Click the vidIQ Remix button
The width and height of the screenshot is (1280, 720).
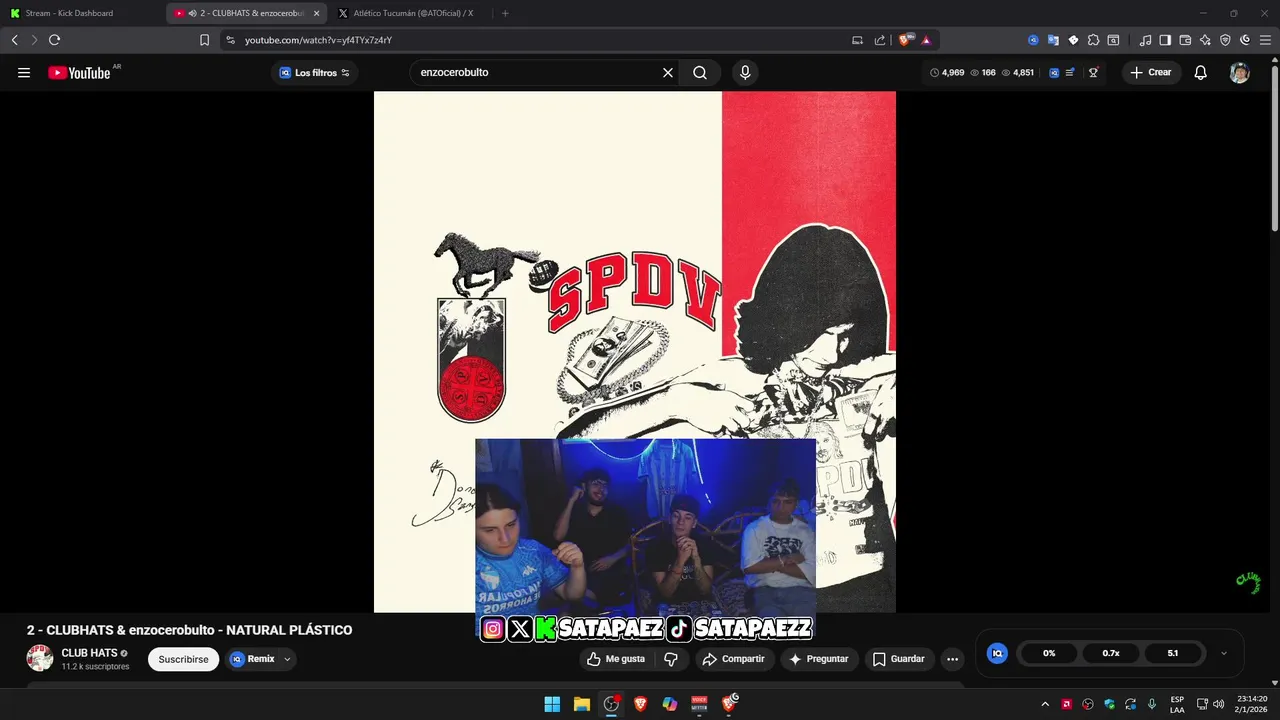click(x=253, y=659)
